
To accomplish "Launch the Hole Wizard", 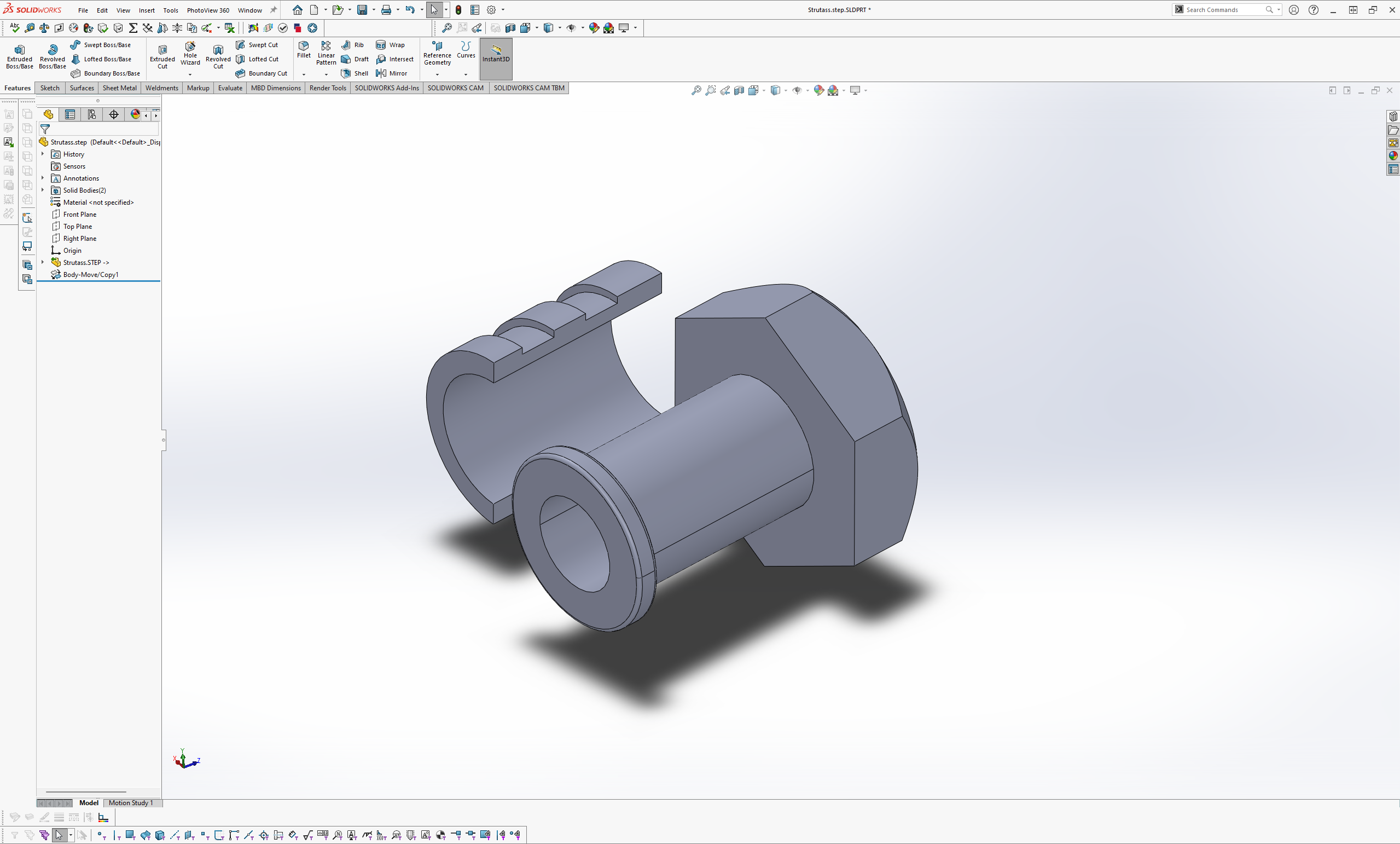I will click(x=190, y=53).
